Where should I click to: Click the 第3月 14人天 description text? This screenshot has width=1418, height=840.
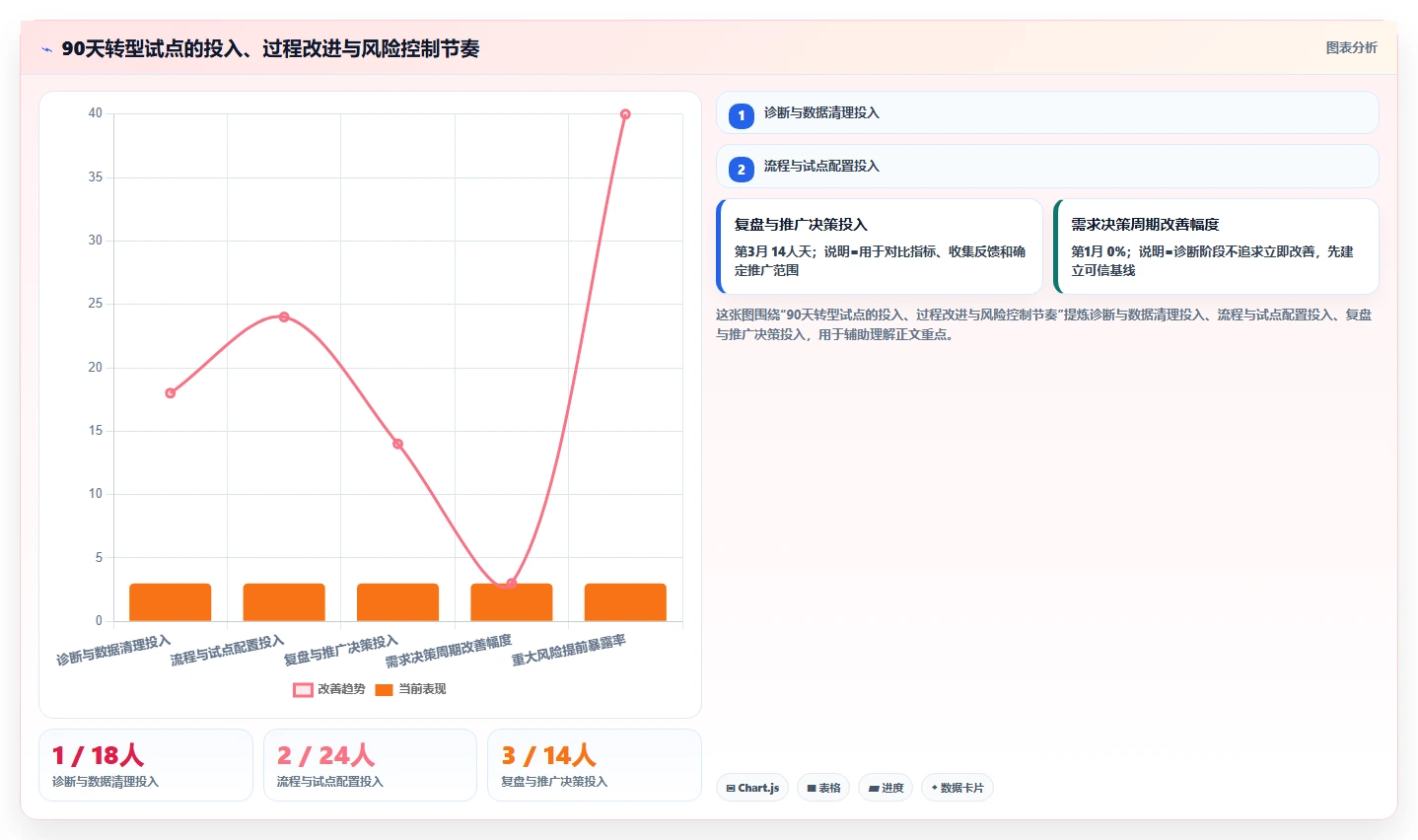point(880,261)
